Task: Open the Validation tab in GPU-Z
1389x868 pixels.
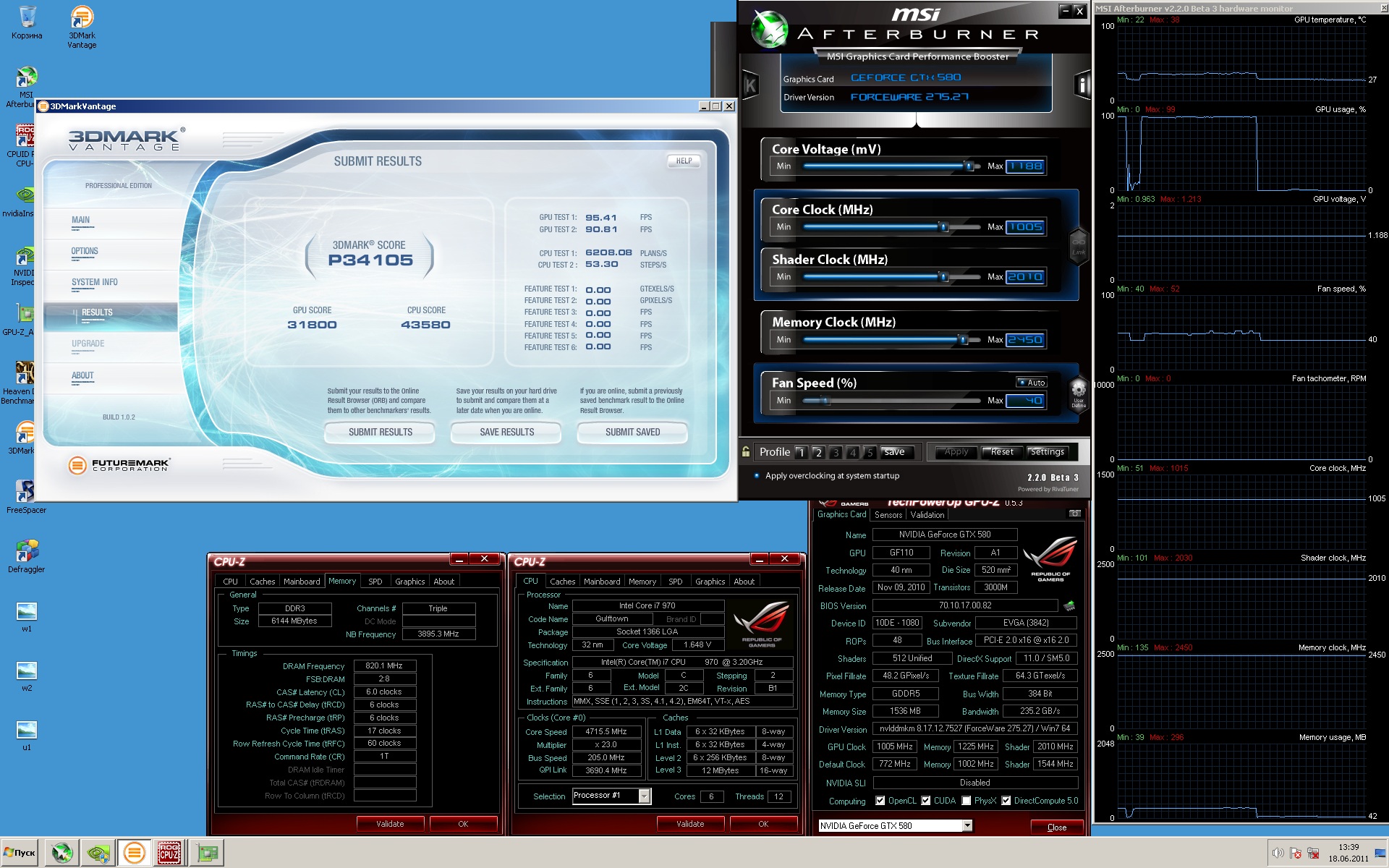Action: [x=927, y=515]
